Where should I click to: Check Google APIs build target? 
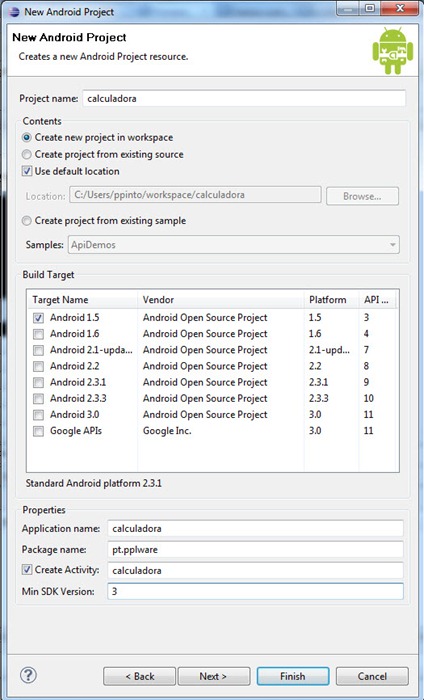tap(39, 431)
